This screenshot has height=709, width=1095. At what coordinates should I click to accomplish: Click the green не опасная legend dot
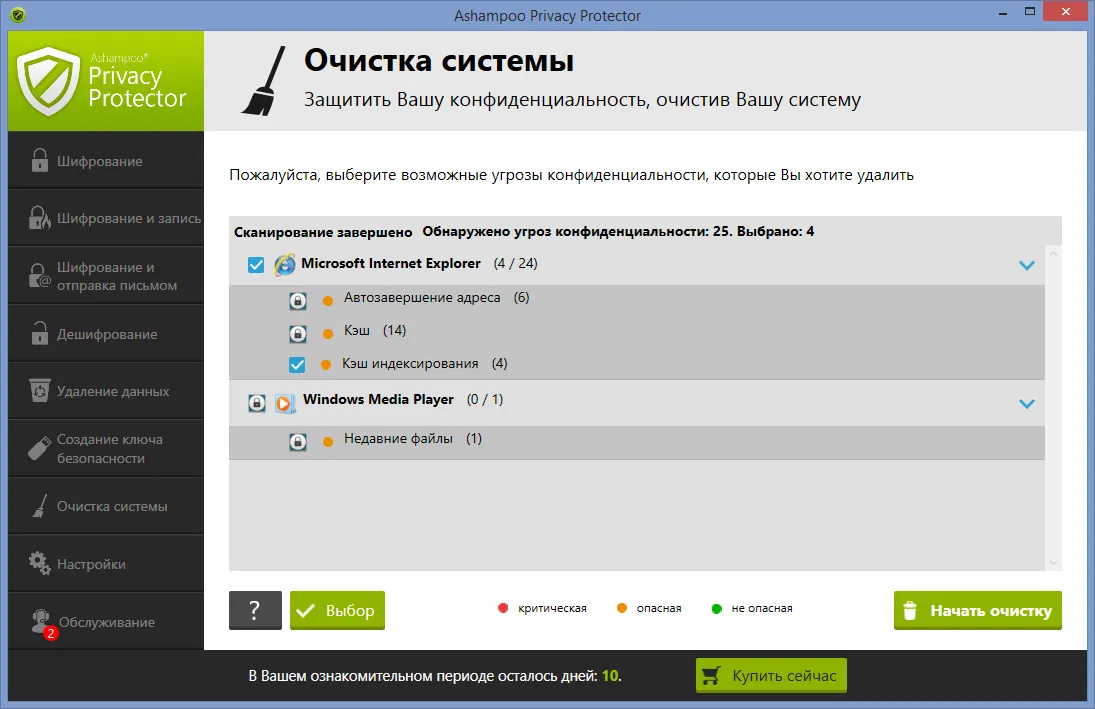coord(716,608)
